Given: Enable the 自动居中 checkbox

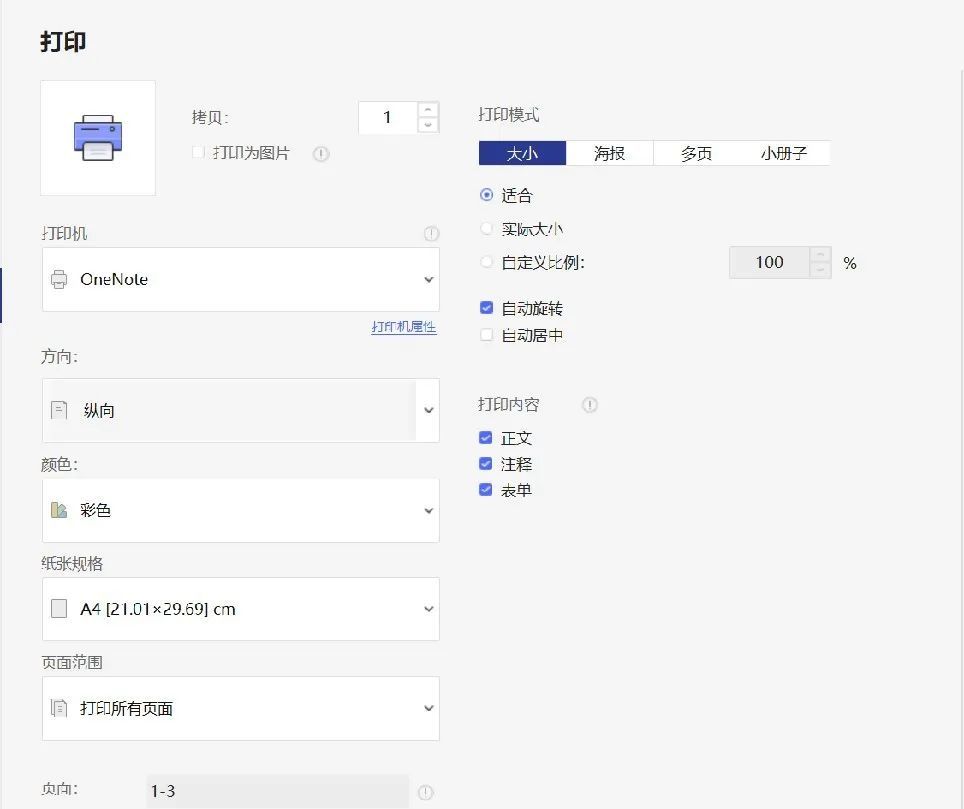Looking at the screenshot, I should (x=486, y=335).
